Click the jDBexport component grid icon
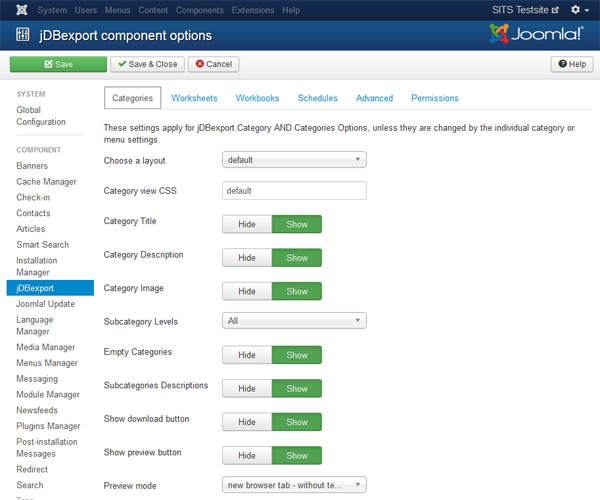The image size is (600, 500). click(22, 35)
